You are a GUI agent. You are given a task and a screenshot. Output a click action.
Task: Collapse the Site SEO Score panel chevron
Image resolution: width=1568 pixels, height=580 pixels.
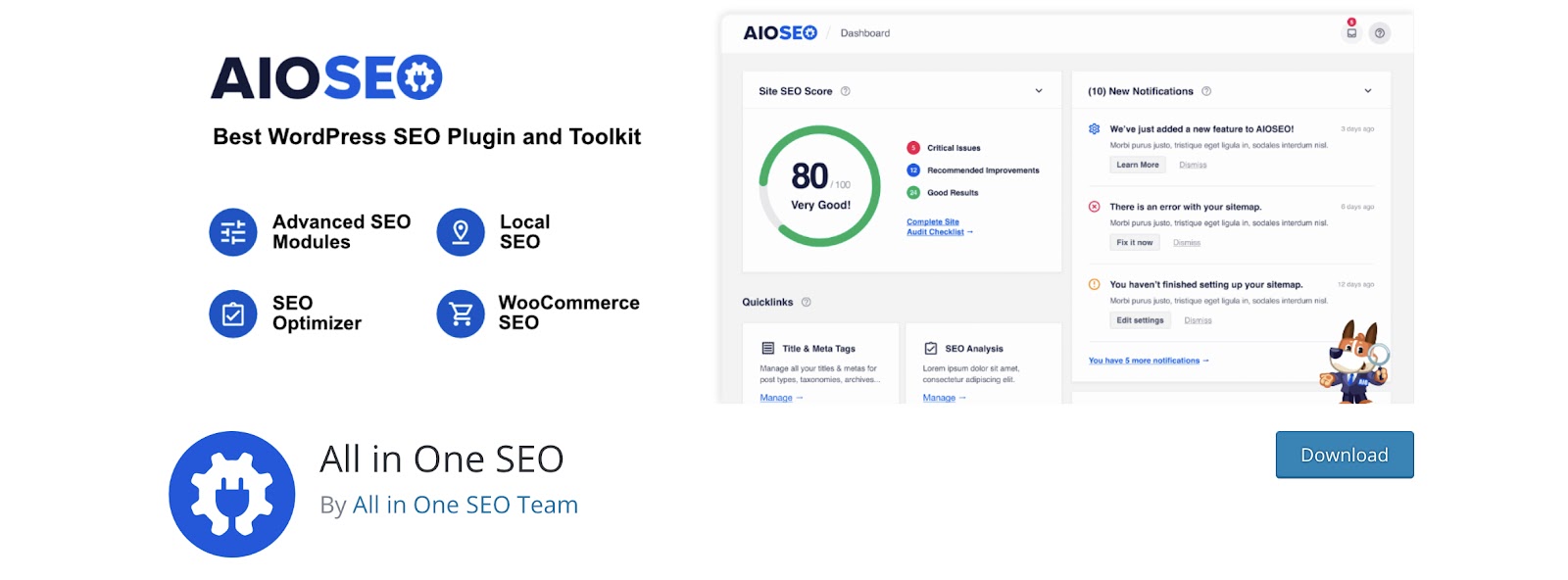point(1039,91)
